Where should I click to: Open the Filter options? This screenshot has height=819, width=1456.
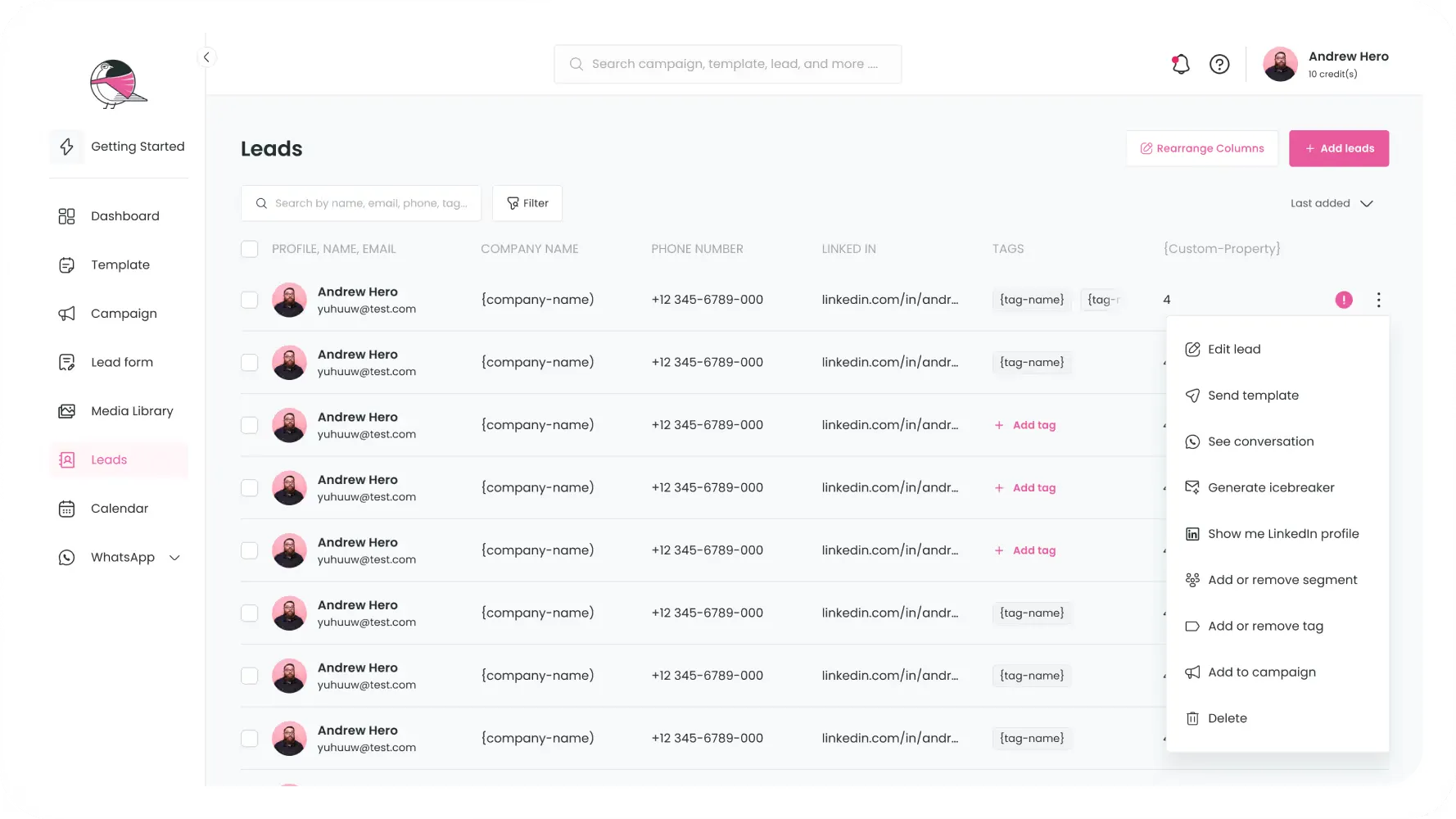pos(527,203)
